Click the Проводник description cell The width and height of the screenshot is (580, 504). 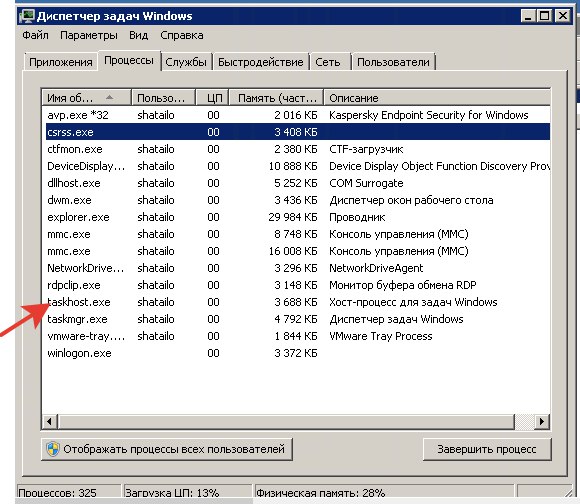357,217
